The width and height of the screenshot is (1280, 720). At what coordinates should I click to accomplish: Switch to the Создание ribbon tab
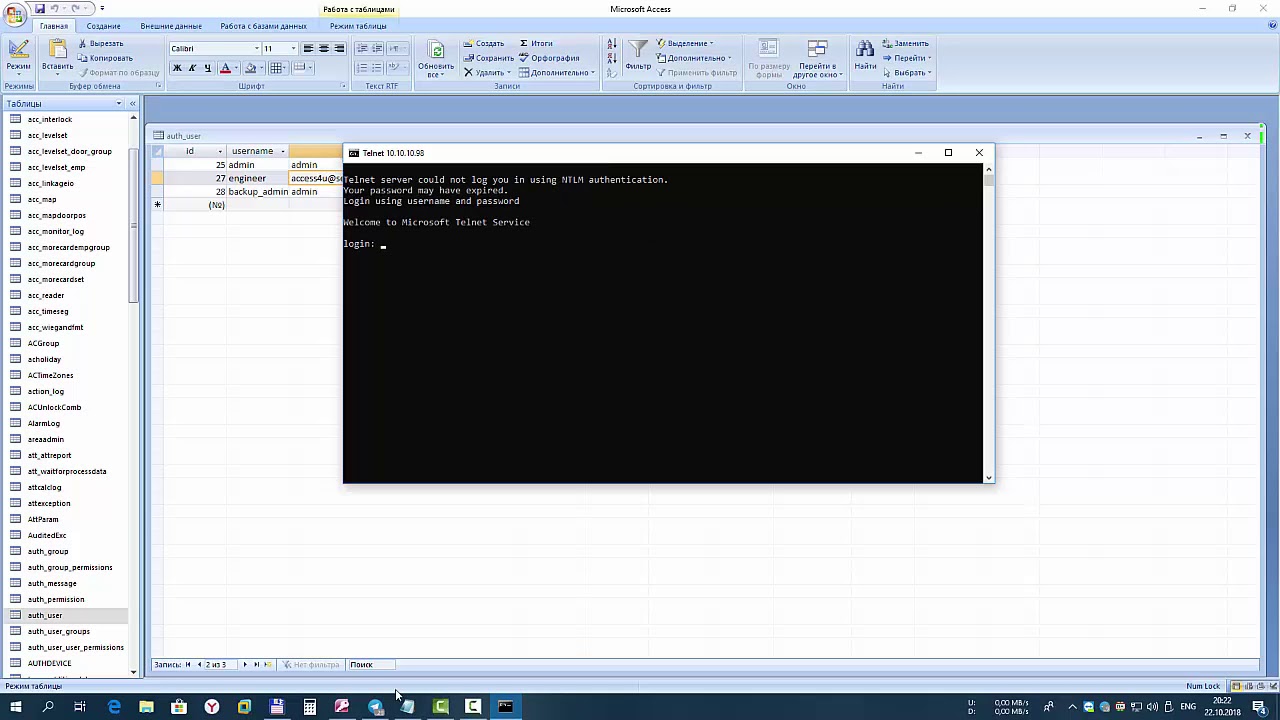(103, 26)
